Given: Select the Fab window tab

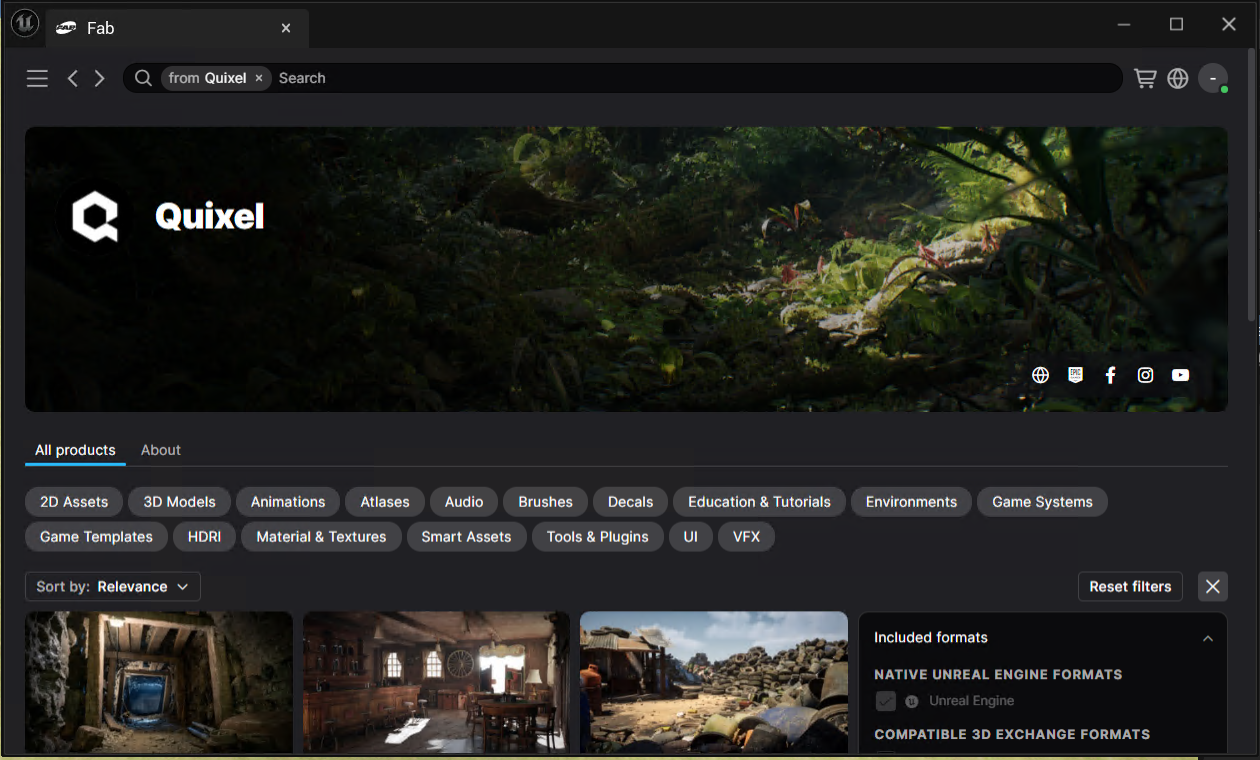Looking at the screenshot, I should [177, 28].
